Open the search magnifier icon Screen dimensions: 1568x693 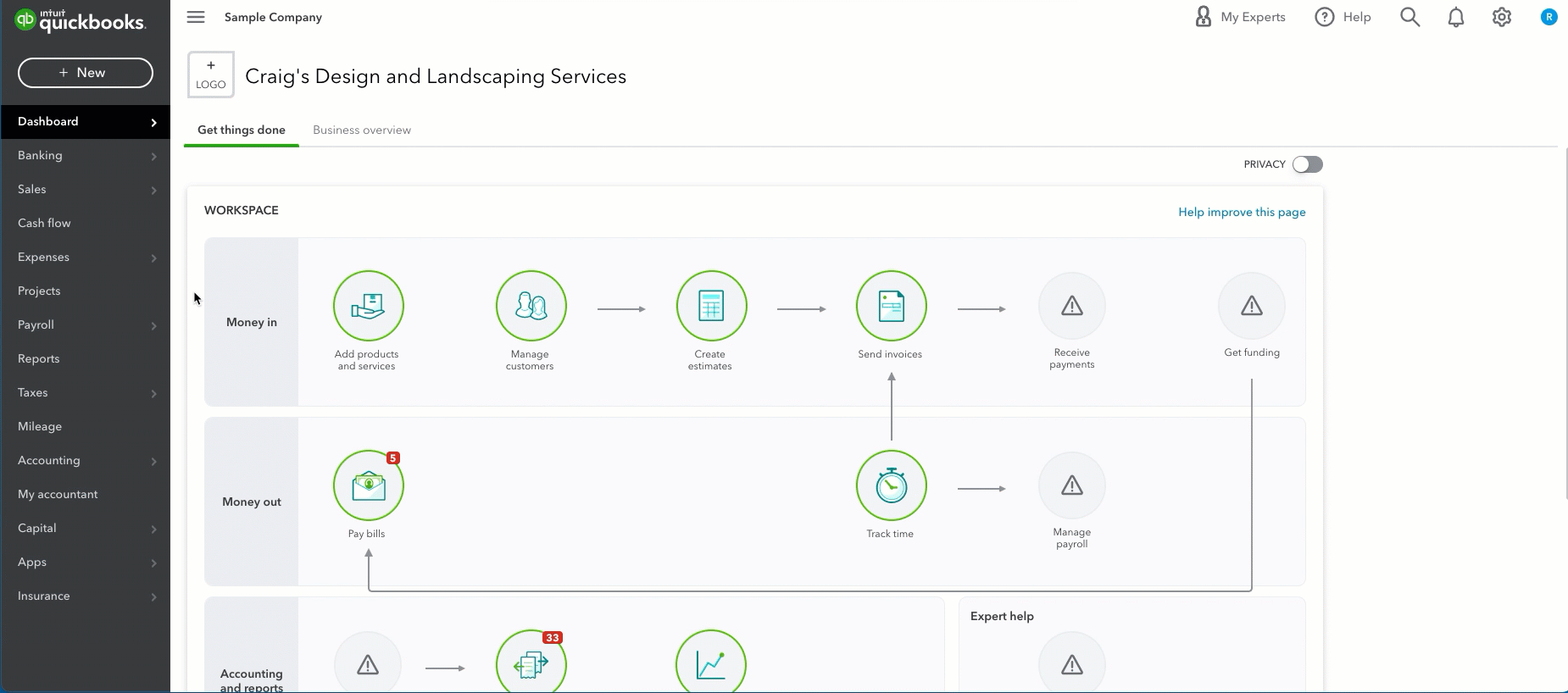pyautogui.click(x=1410, y=17)
